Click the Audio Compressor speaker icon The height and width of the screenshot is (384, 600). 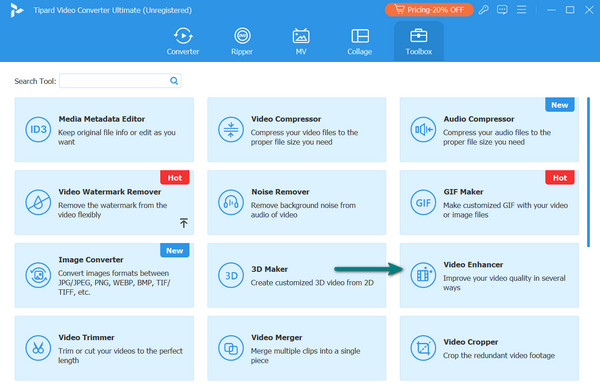423,130
